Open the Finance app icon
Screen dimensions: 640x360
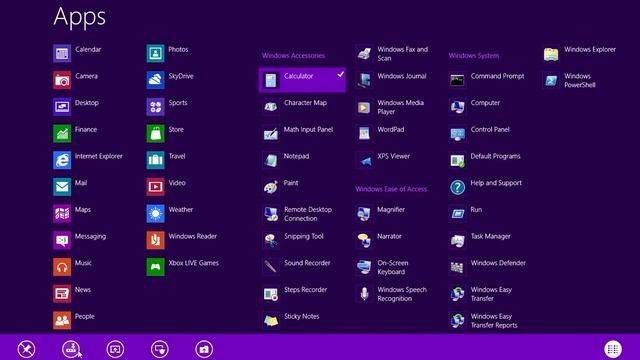point(62,133)
